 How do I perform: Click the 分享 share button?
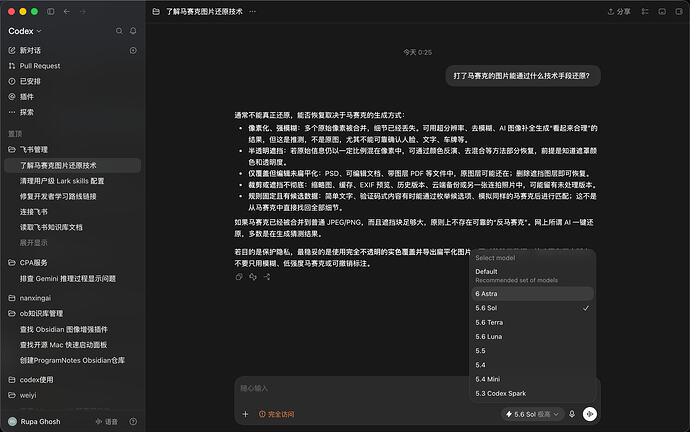point(619,11)
